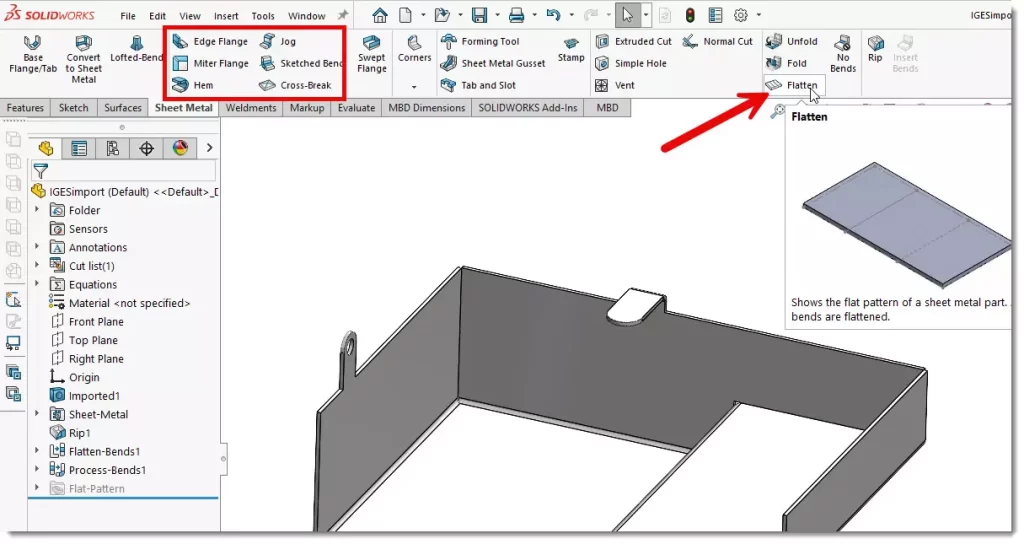Click the Stamp tool
This screenshot has height=544, width=1024.
[571, 49]
